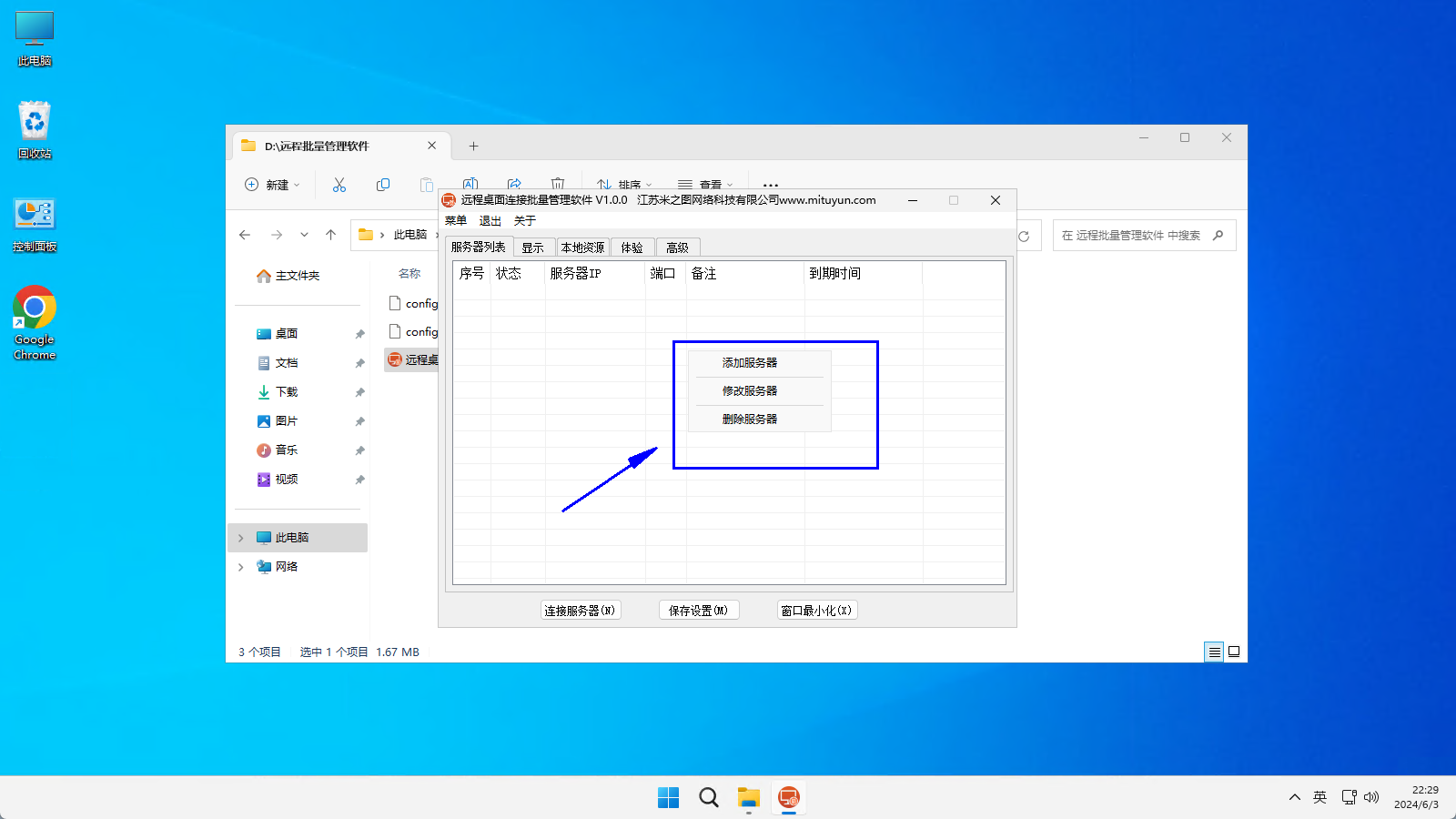The width and height of the screenshot is (1456, 819).
Task: Select the first config file
Action: (413, 303)
